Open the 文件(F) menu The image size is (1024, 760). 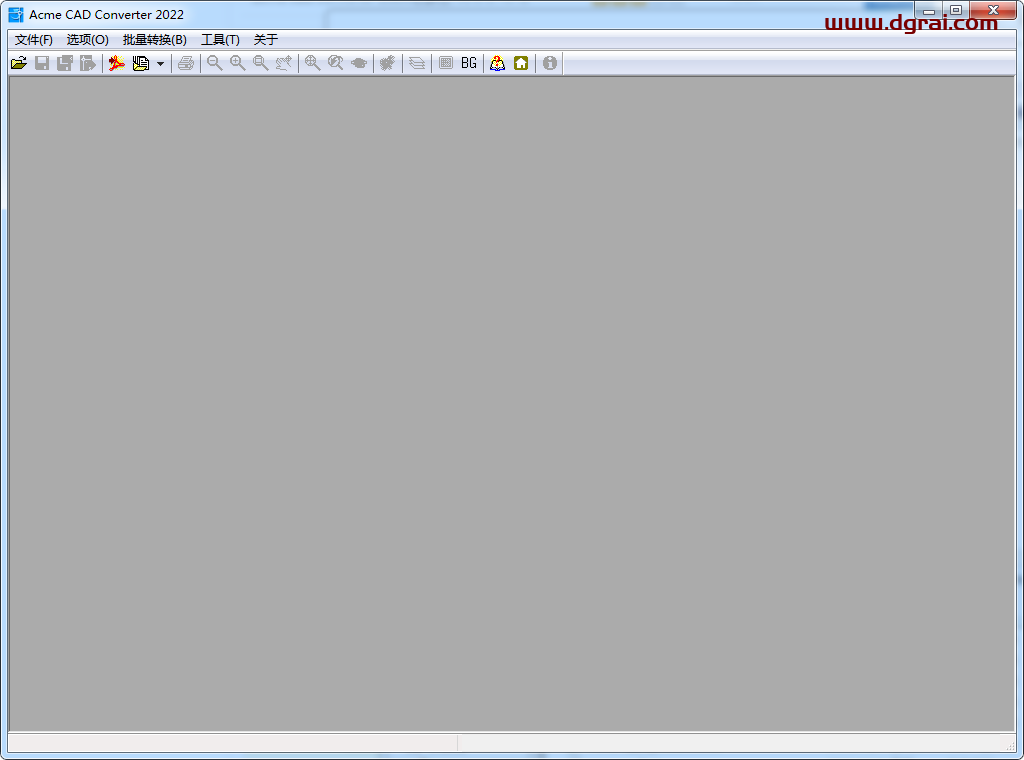(x=32, y=39)
